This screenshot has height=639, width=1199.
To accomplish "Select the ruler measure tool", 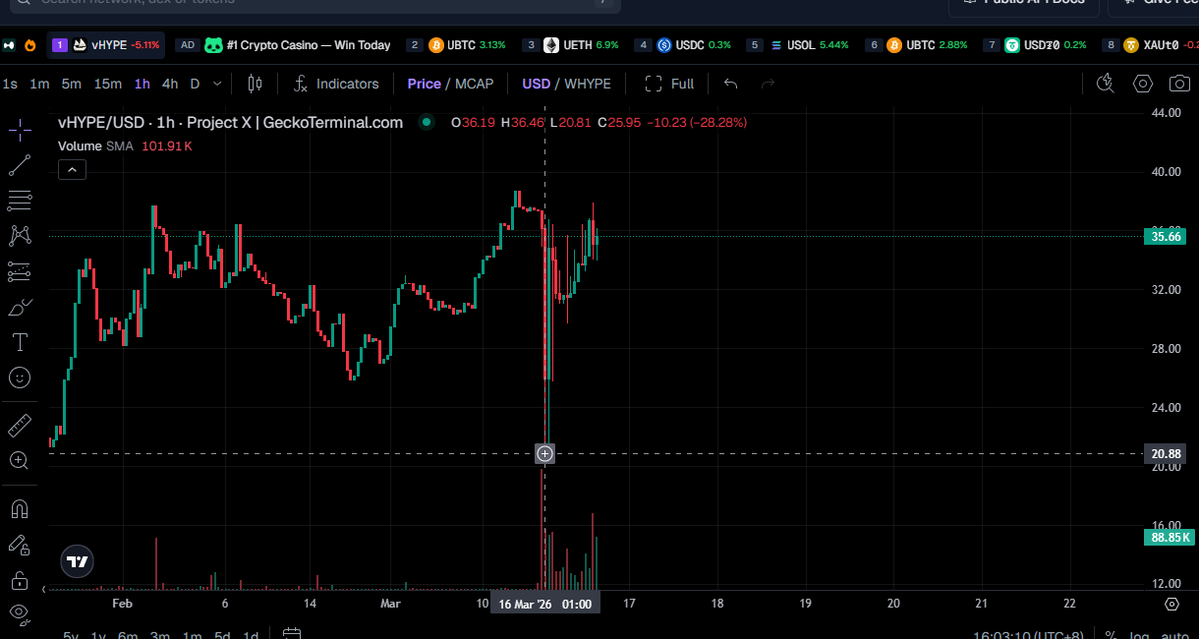I will pyautogui.click(x=20, y=425).
